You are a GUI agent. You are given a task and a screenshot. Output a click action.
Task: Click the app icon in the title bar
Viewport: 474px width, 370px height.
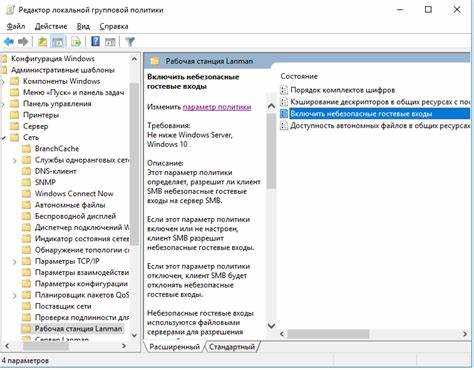tap(10, 10)
